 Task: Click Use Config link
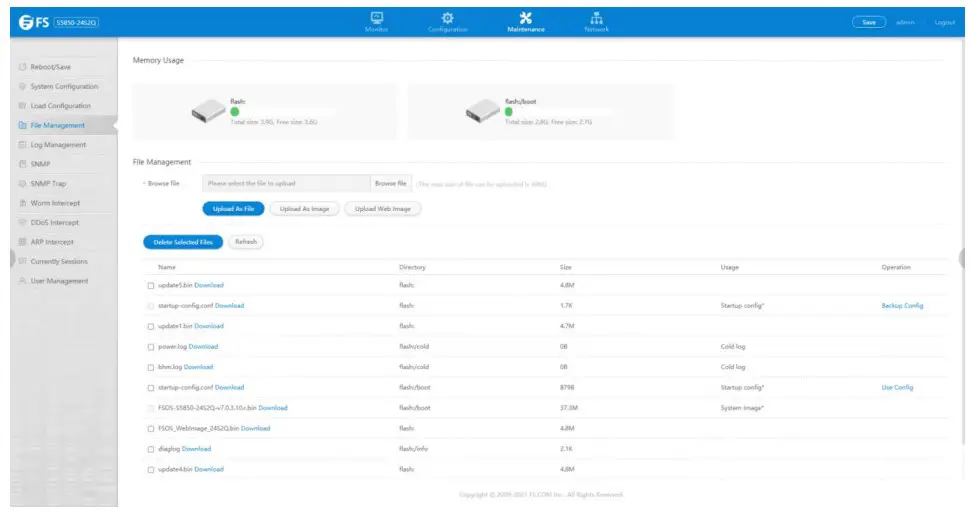pyautogui.click(x=897, y=387)
